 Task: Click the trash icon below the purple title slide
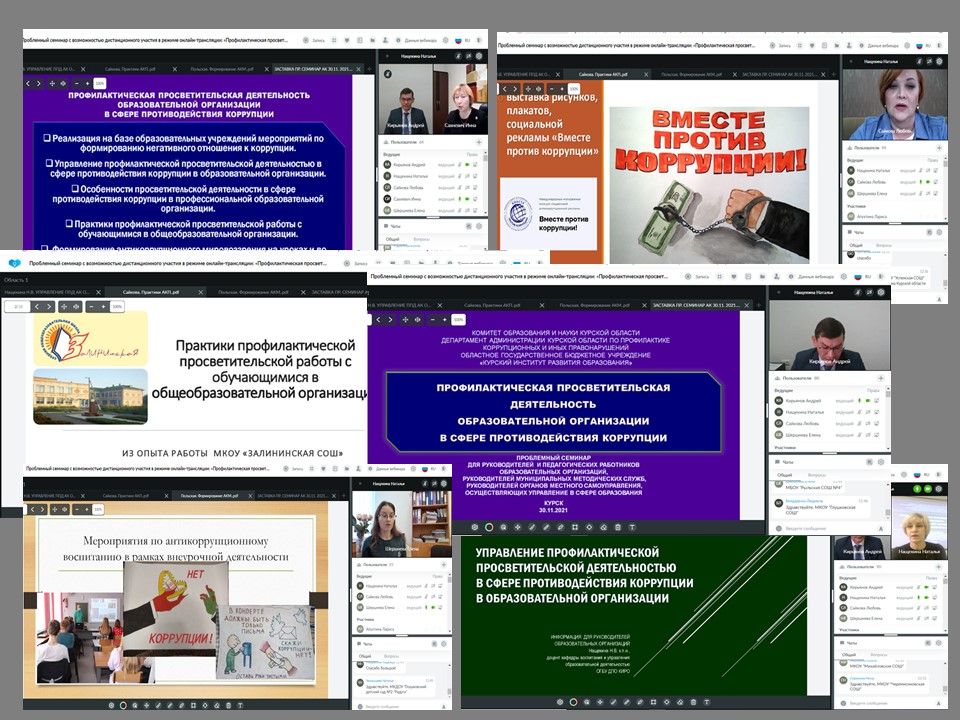[618, 527]
